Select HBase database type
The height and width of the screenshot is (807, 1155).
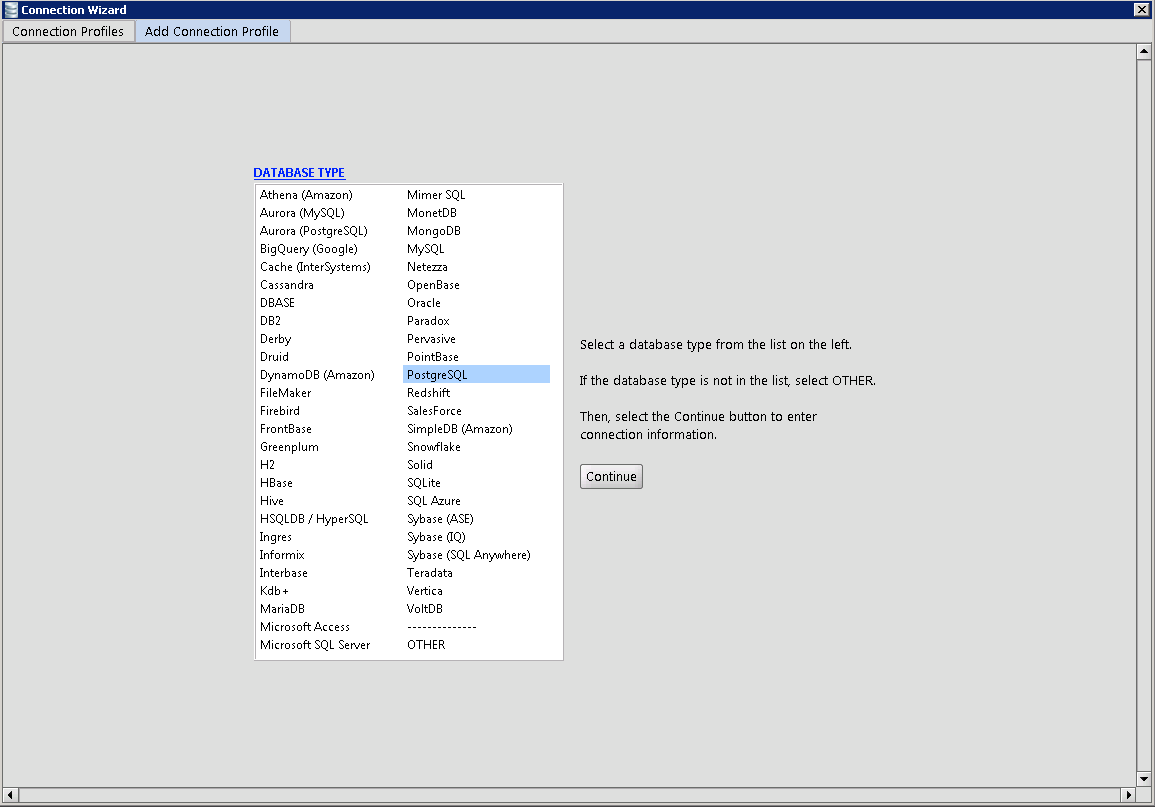click(276, 483)
